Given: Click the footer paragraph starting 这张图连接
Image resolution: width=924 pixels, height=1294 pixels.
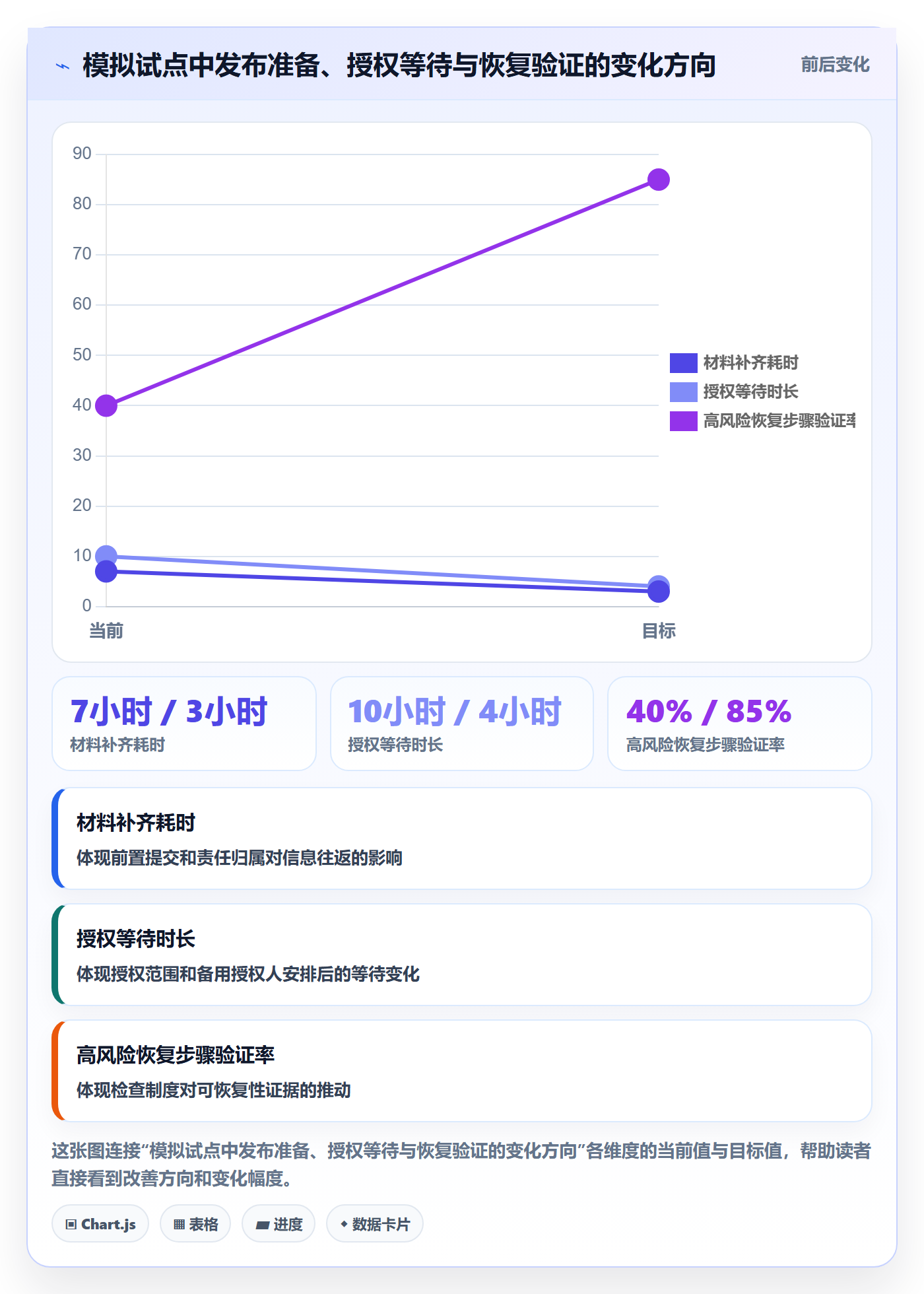Looking at the screenshot, I should click(x=461, y=1165).
